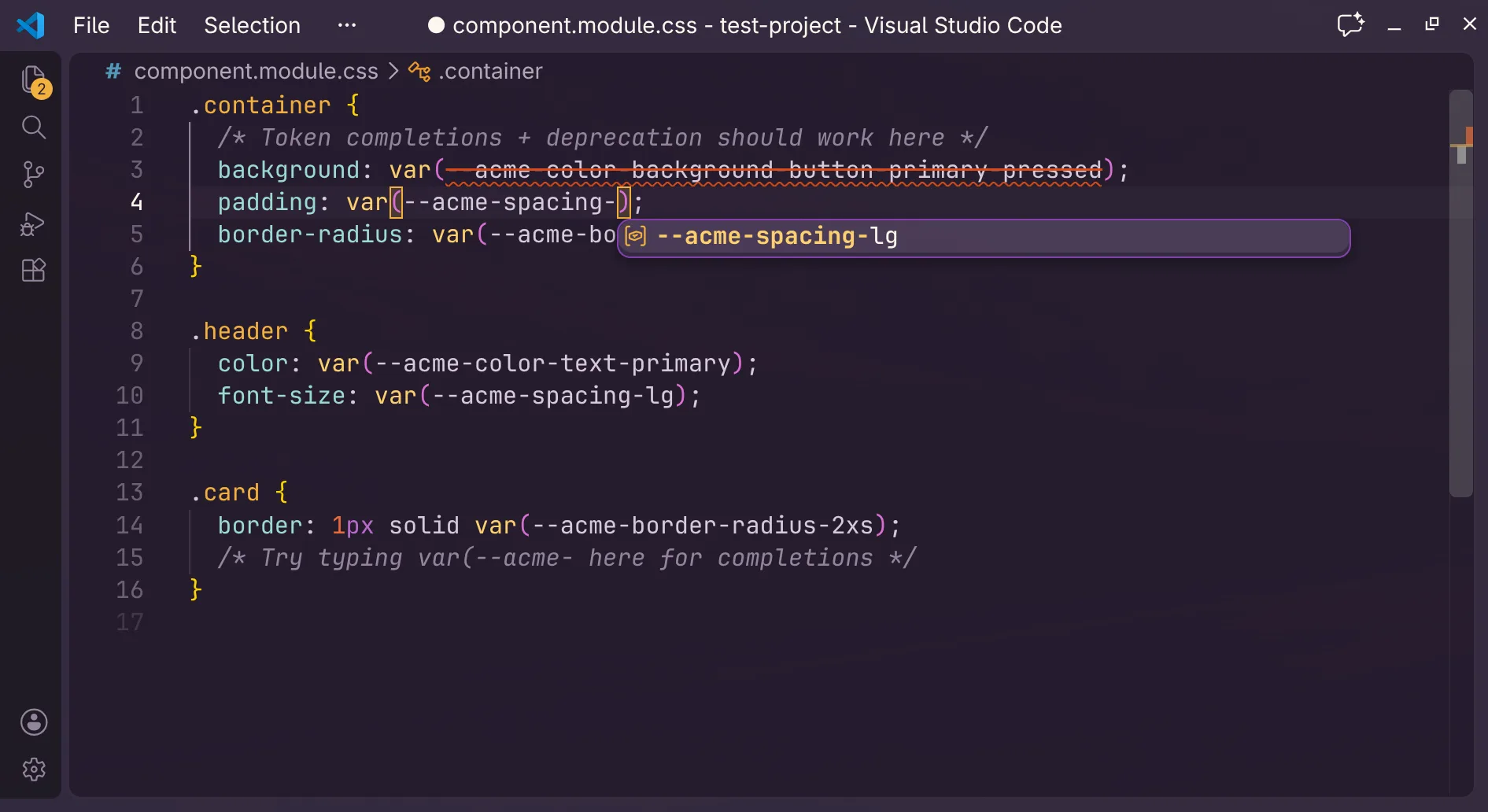Image resolution: width=1488 pixels, height=812 pixels.
Task: Click line number 8 in the gutter
Action: point(136,331)
